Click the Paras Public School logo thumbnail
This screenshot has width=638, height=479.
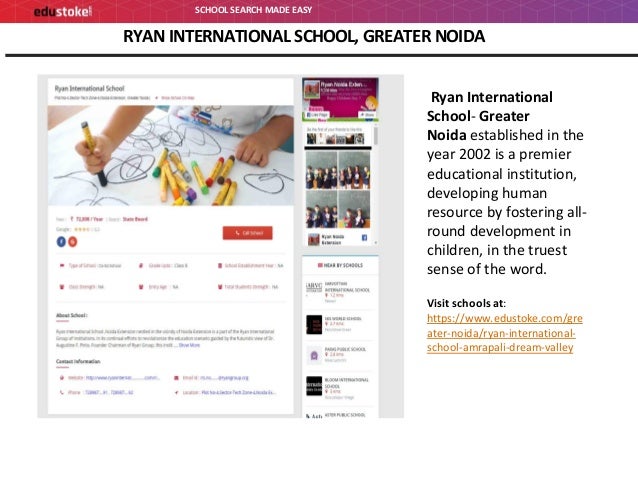coord(314,355)
